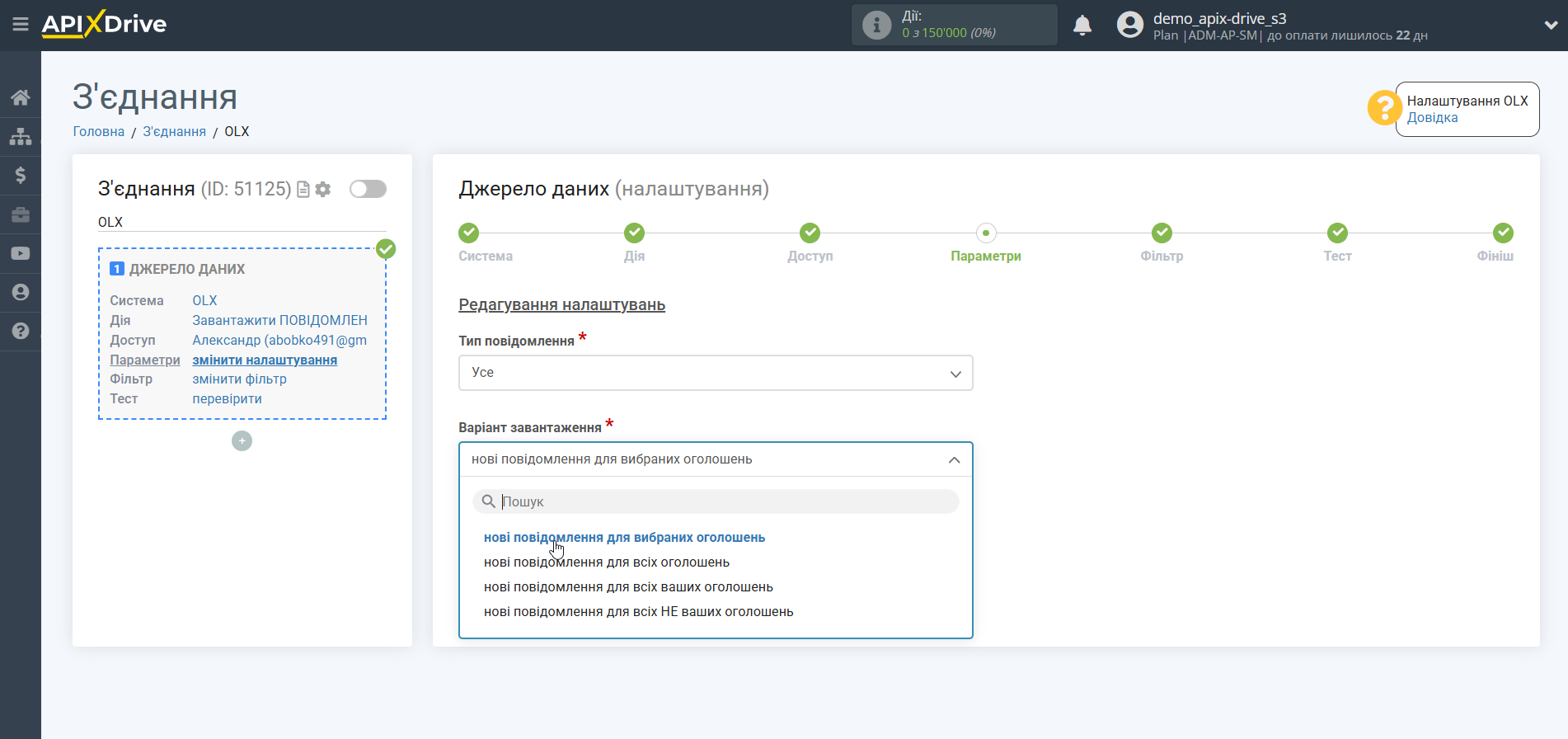Open the hamburger menu
Viewport: 1568px width, 739px height.
pyautogui.click(x=21, y=25)
